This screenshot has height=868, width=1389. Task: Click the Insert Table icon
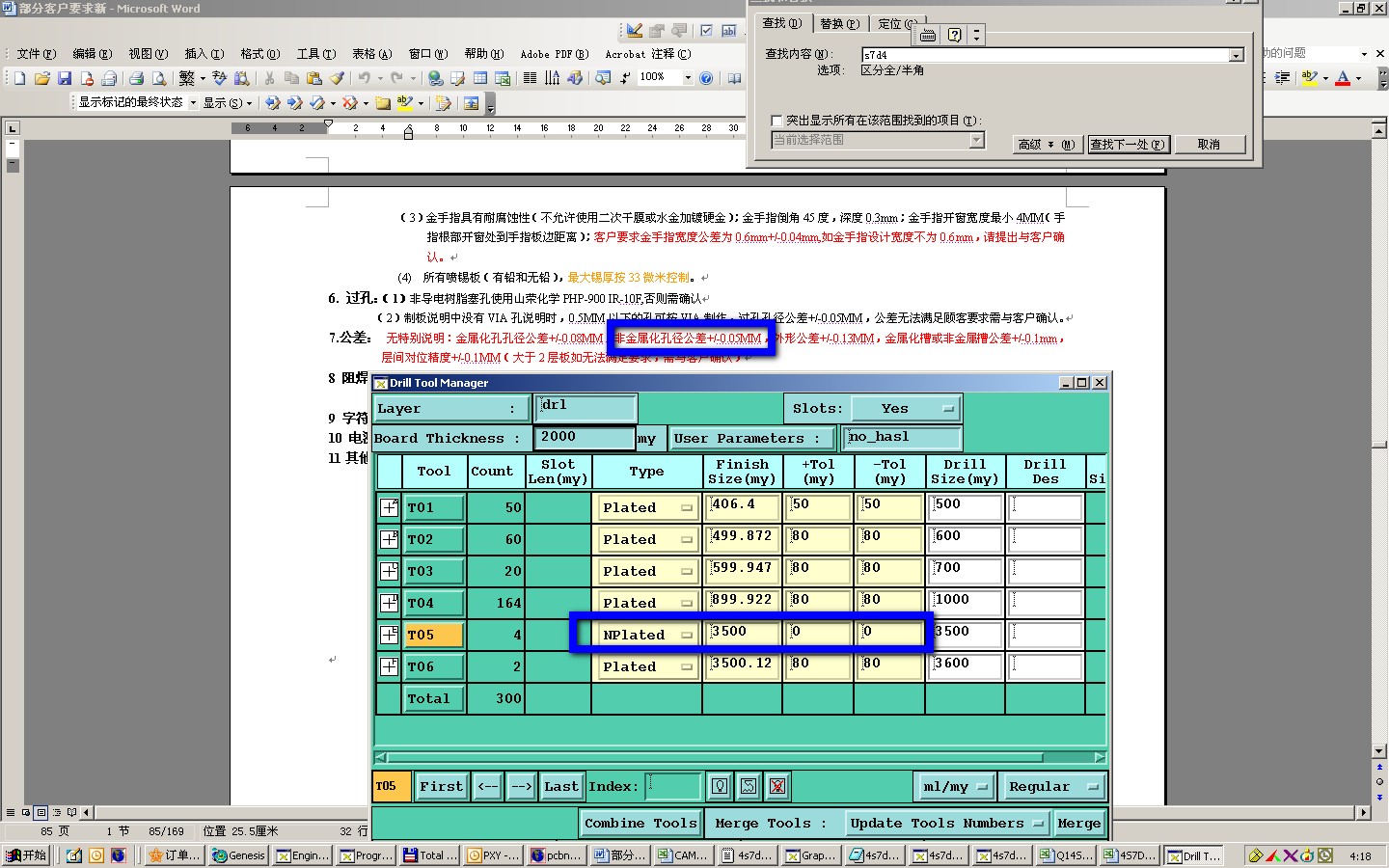[x=480, y=78]
